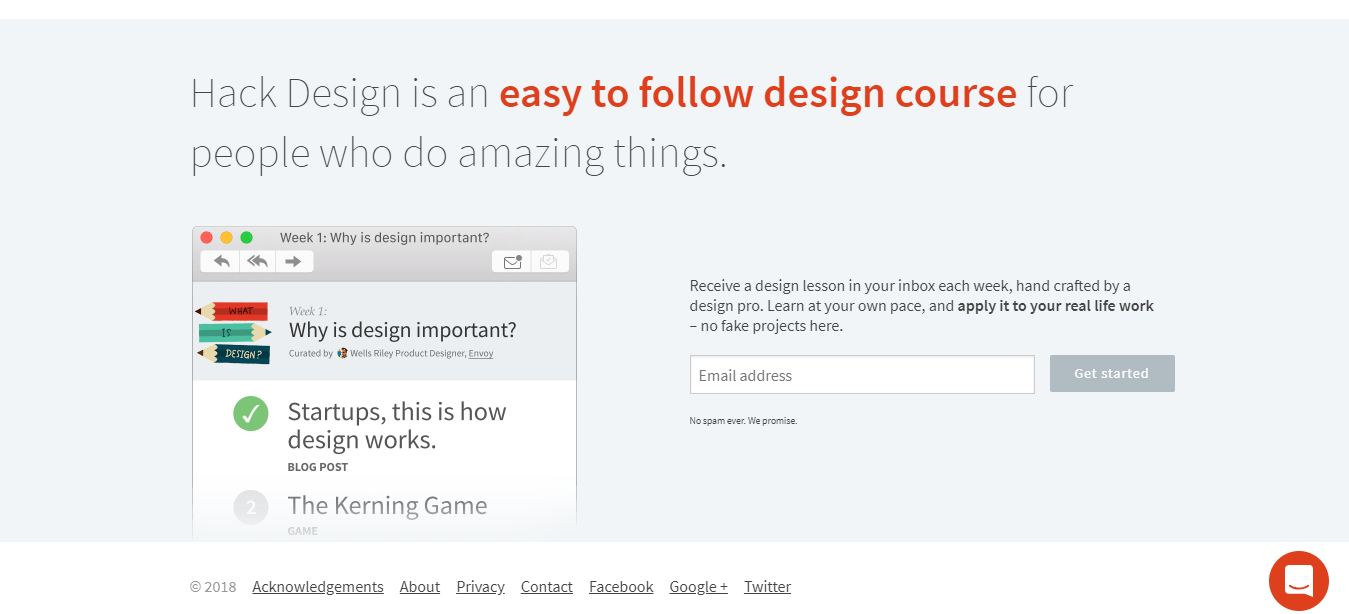Click 'BLOG POST' label
Screen dimensions: 1349x614
pyautogui.click(x=318, y=467)
